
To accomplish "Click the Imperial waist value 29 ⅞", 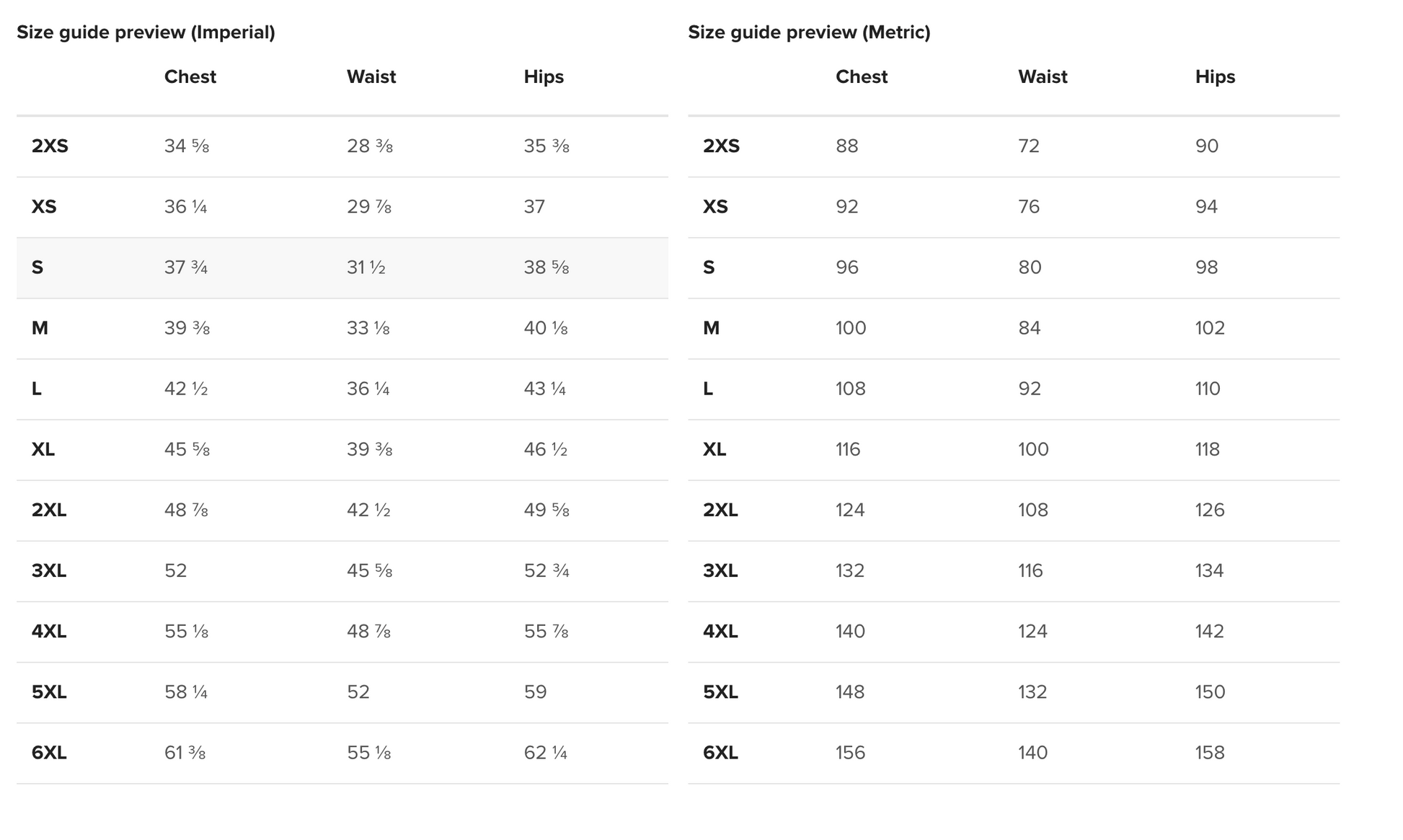I will 368,207.
